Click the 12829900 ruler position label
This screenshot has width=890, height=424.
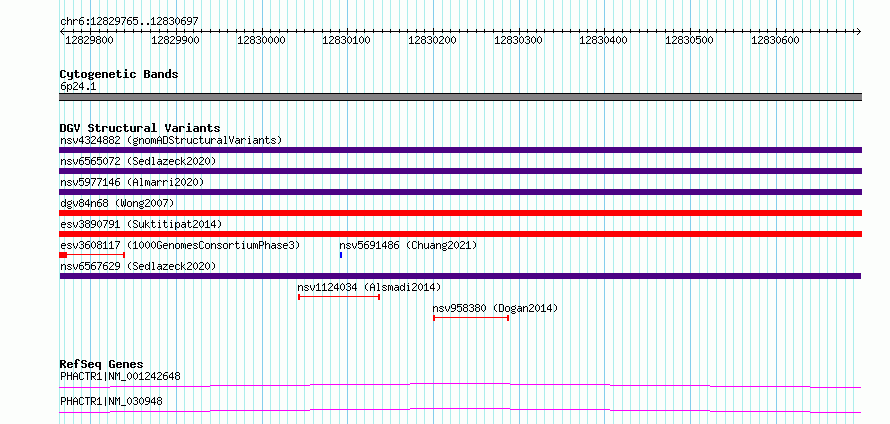coord(175,40)
